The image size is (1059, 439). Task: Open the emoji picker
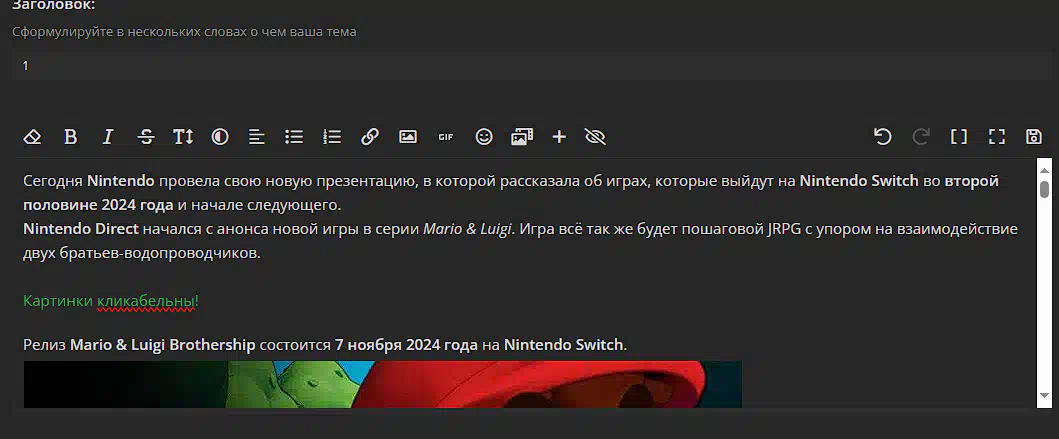pos(484,137)
